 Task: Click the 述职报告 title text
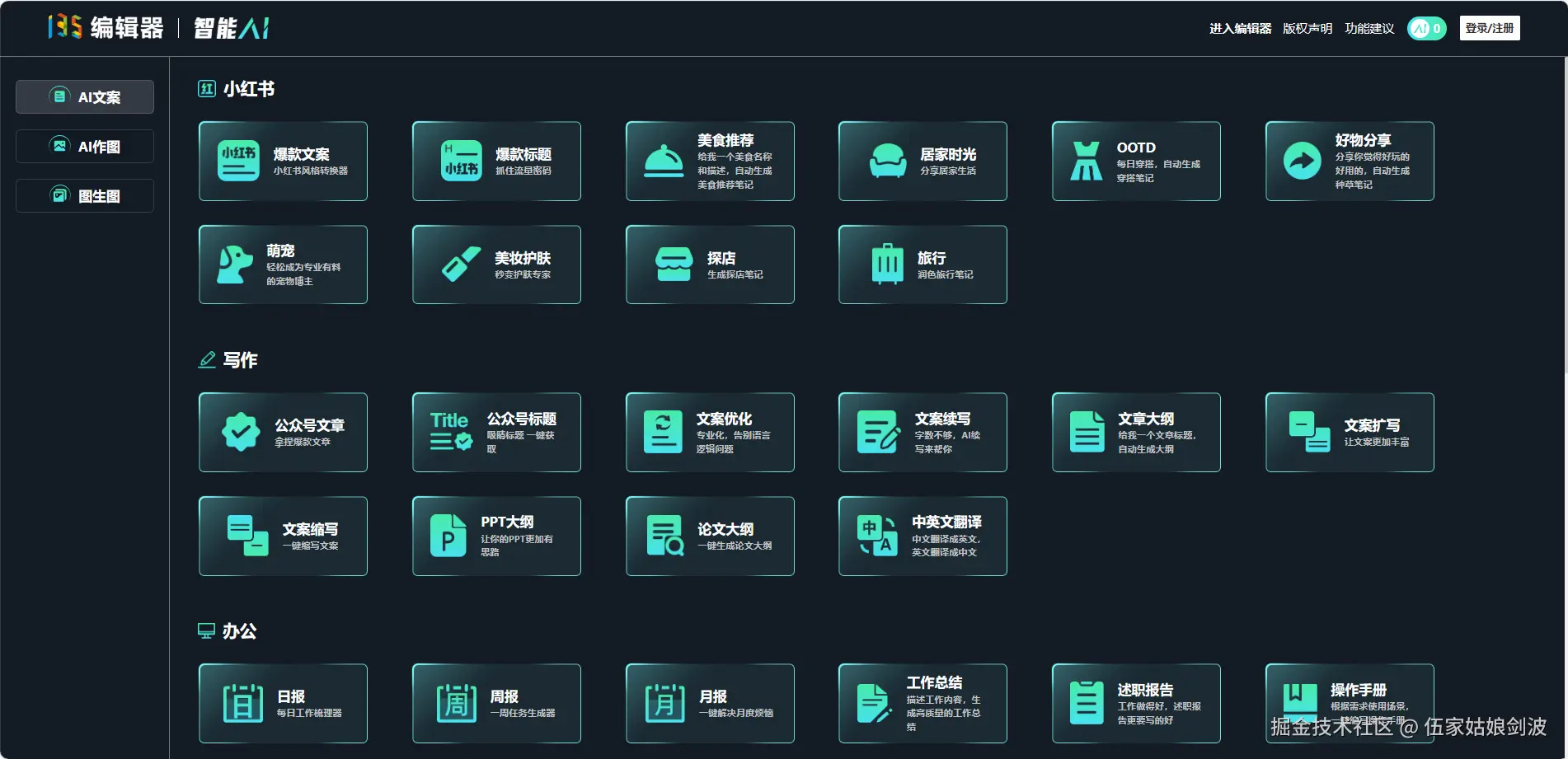(1145, 690)
